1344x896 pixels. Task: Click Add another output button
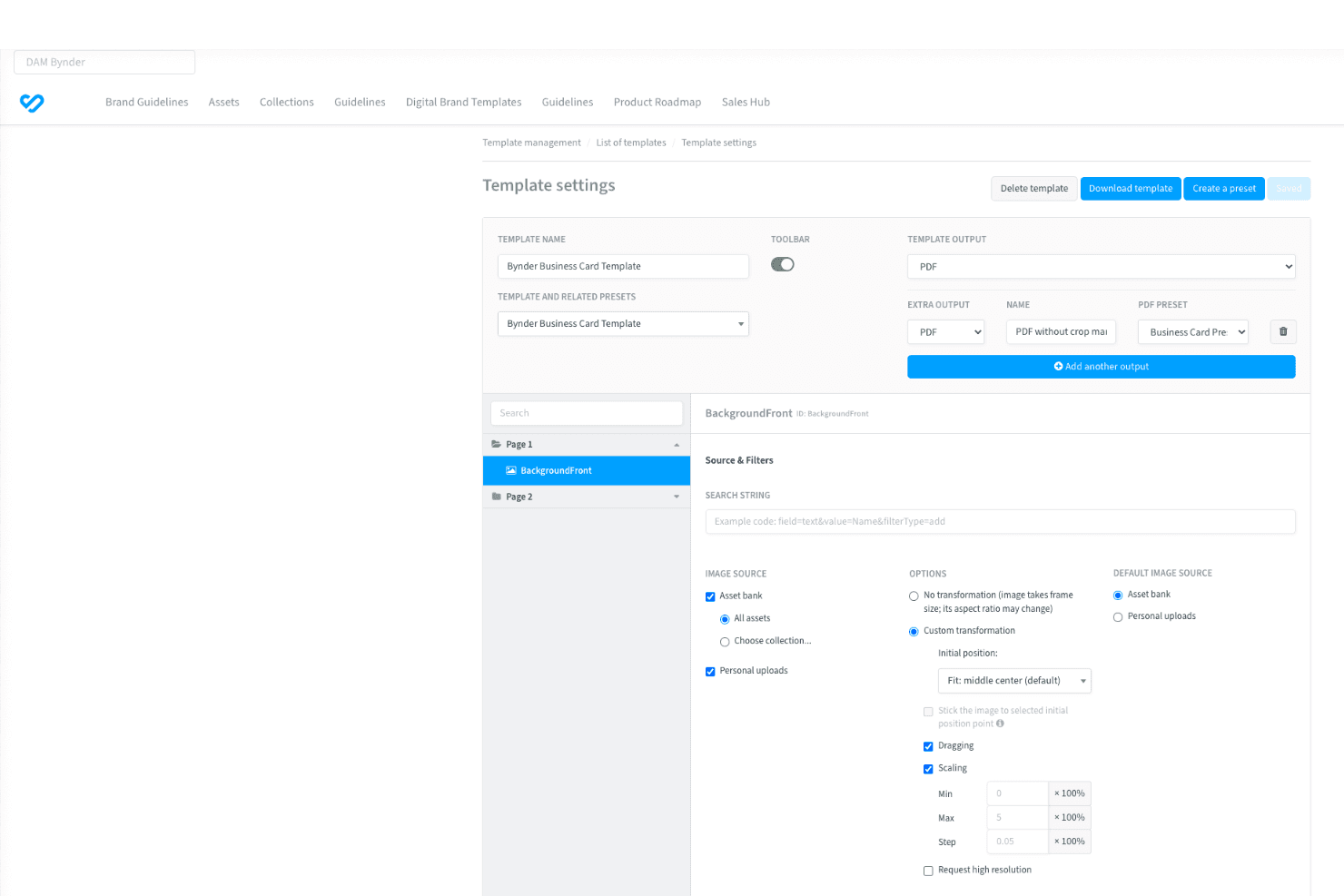1102,367
